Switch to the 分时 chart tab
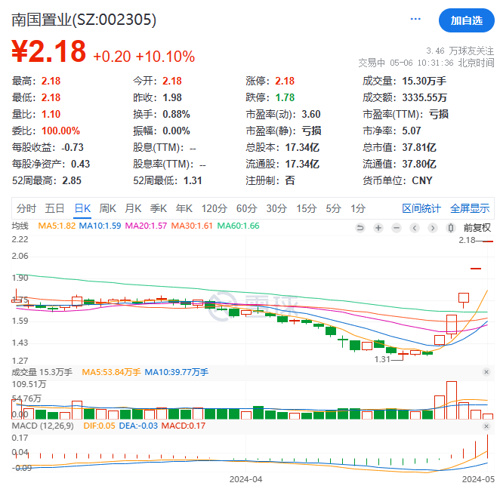The width and height of the screenshot is (500, 489). (x=26, y=209)
